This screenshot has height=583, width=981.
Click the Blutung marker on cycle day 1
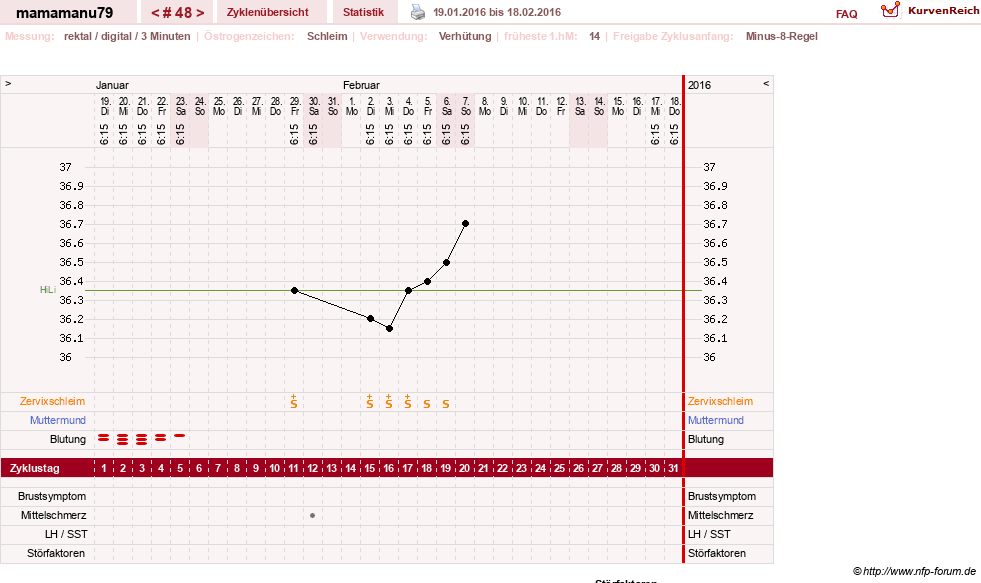click(x=104, y=438)
